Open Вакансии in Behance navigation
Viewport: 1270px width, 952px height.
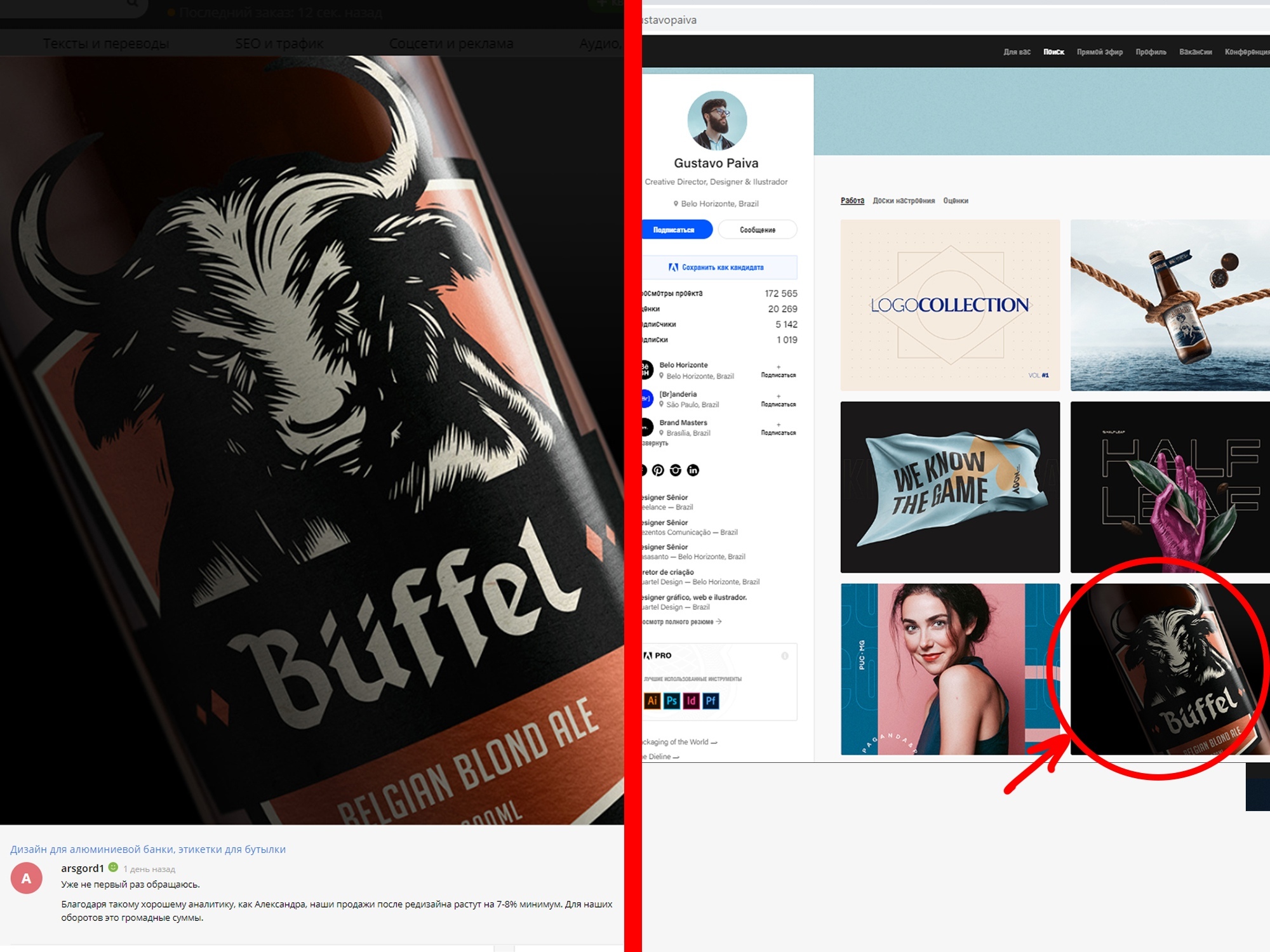tap(1195, 52)
